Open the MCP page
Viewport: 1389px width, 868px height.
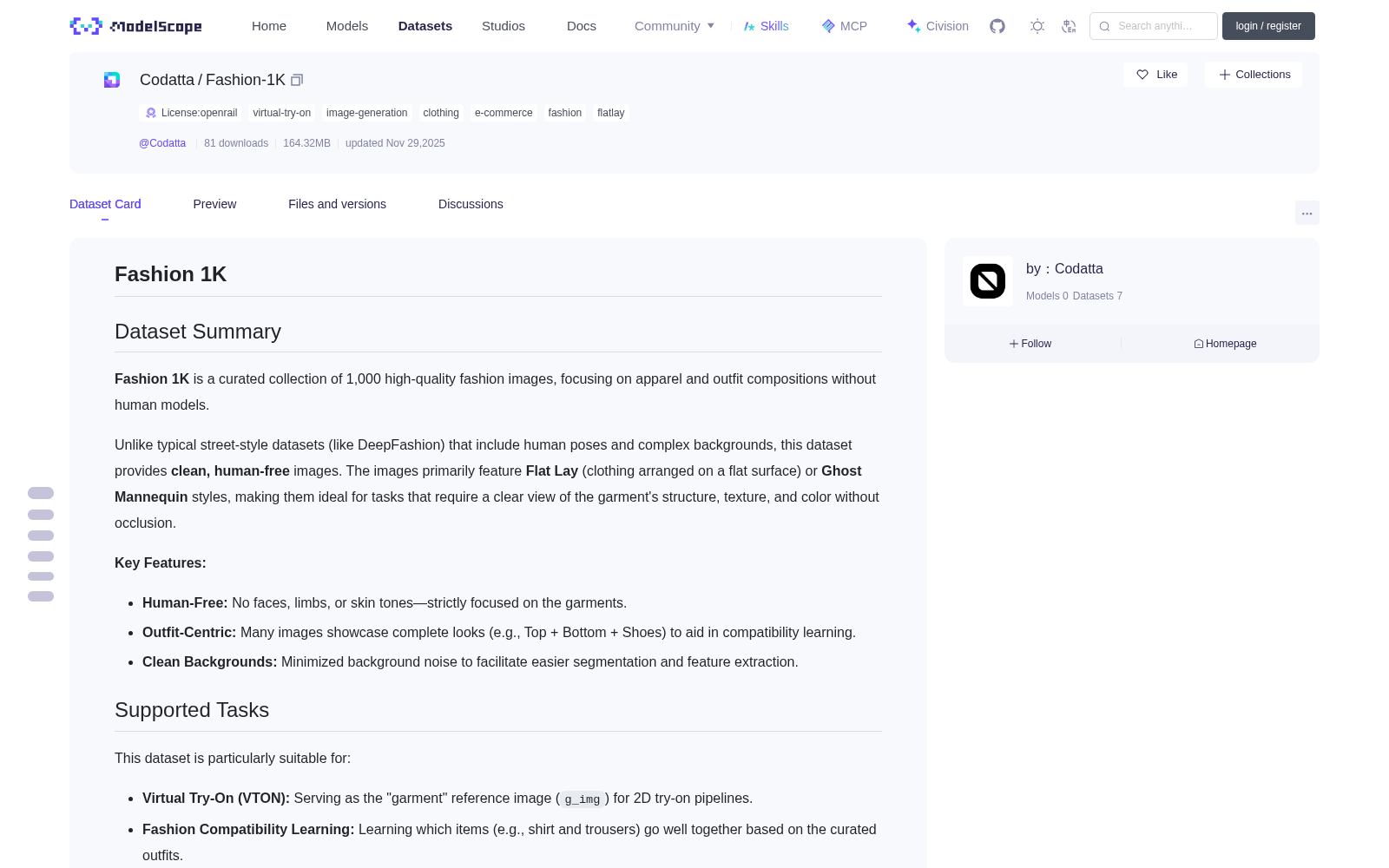tap(845, 26)
